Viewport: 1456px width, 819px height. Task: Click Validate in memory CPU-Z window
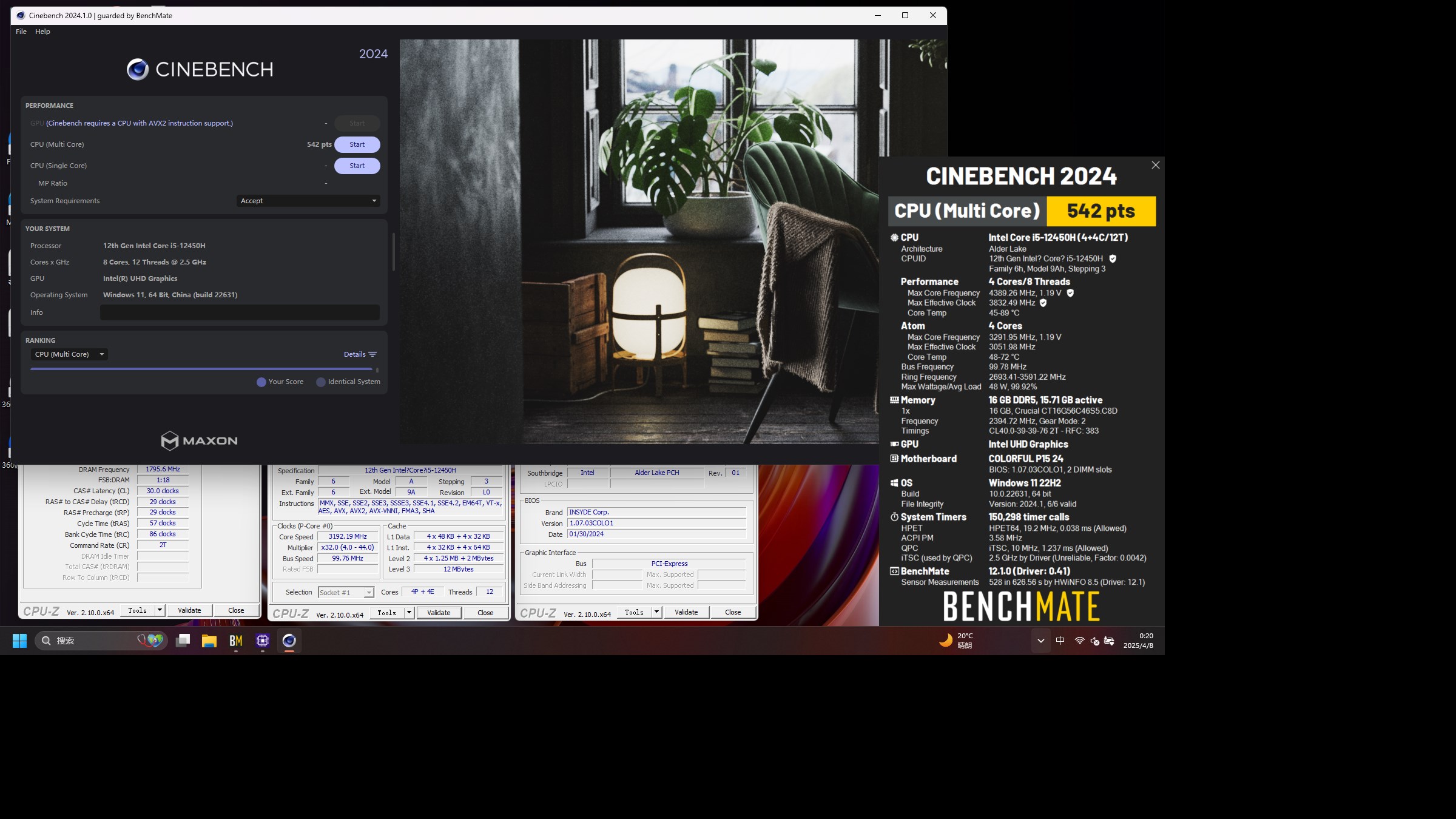(x=189, y=611)
